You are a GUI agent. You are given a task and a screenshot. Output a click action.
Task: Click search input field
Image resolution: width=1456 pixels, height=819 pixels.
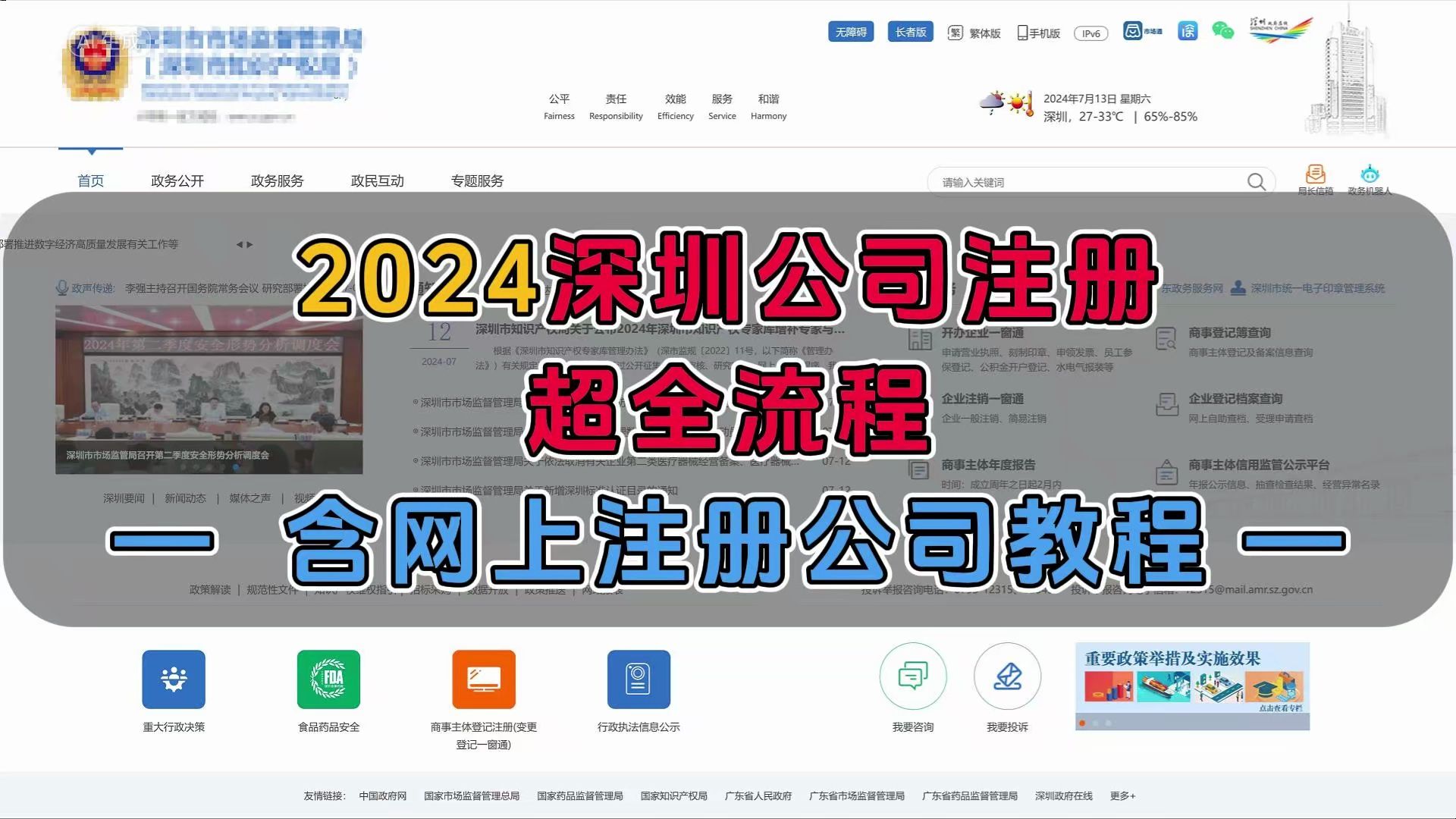point(1080,182)
